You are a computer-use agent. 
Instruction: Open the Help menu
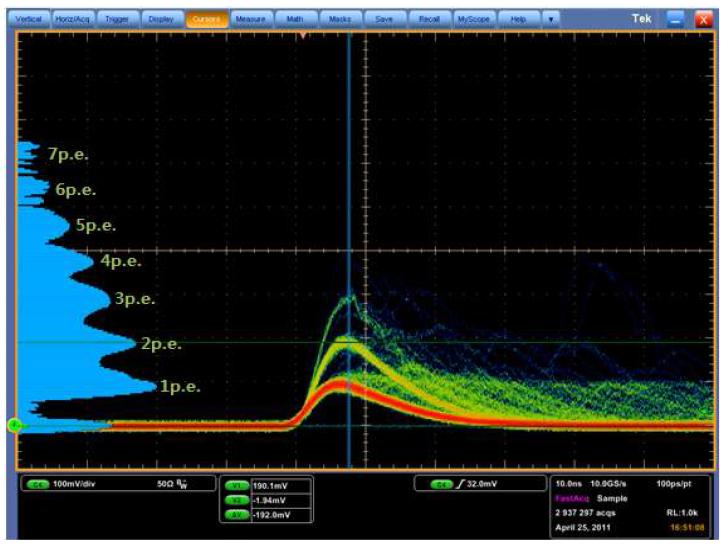coord(518,19)
